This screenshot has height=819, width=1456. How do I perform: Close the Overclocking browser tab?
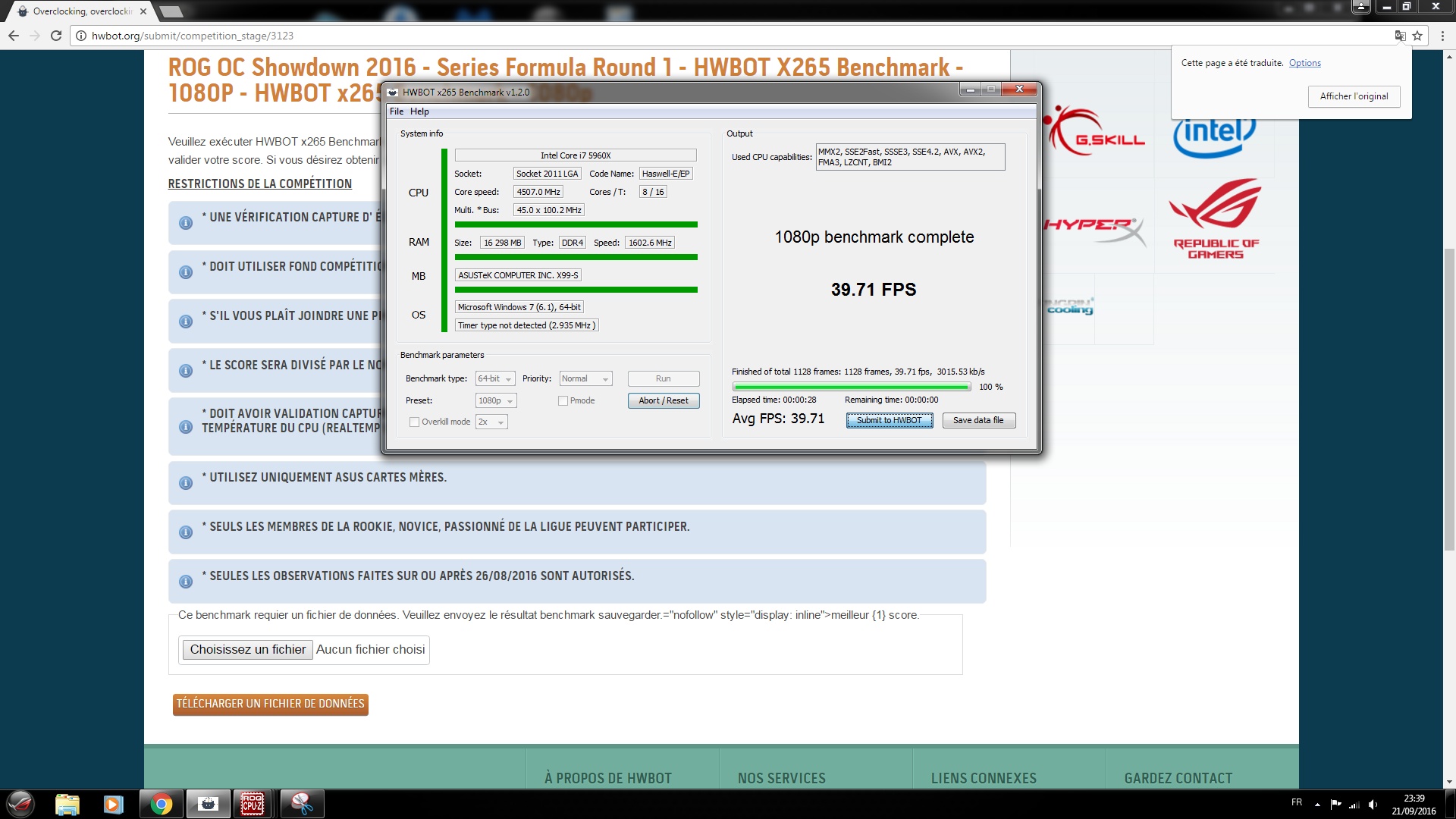coord(143,11)
